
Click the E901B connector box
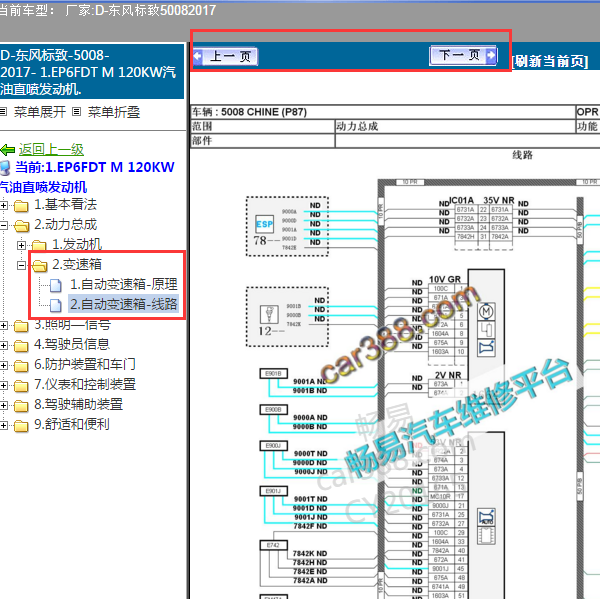274,374
